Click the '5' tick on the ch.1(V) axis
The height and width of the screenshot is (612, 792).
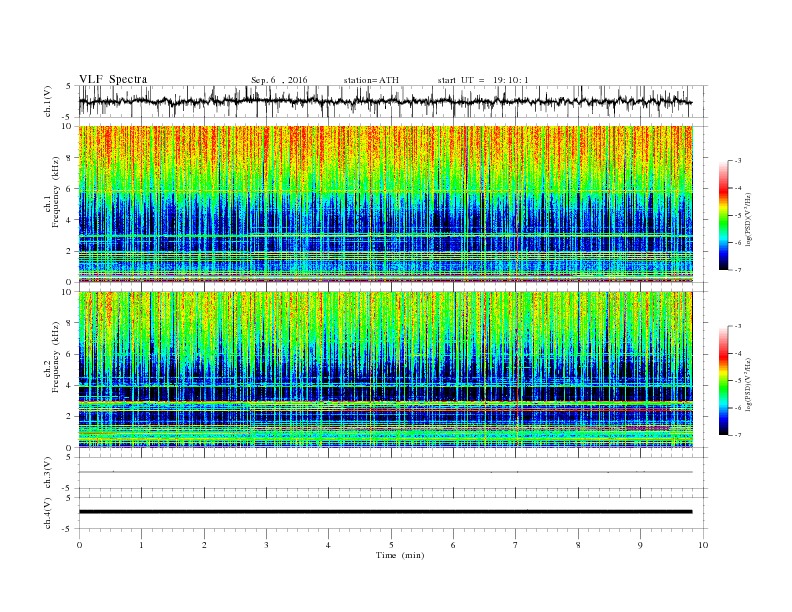pyautogui.click(x=69, y=86)
